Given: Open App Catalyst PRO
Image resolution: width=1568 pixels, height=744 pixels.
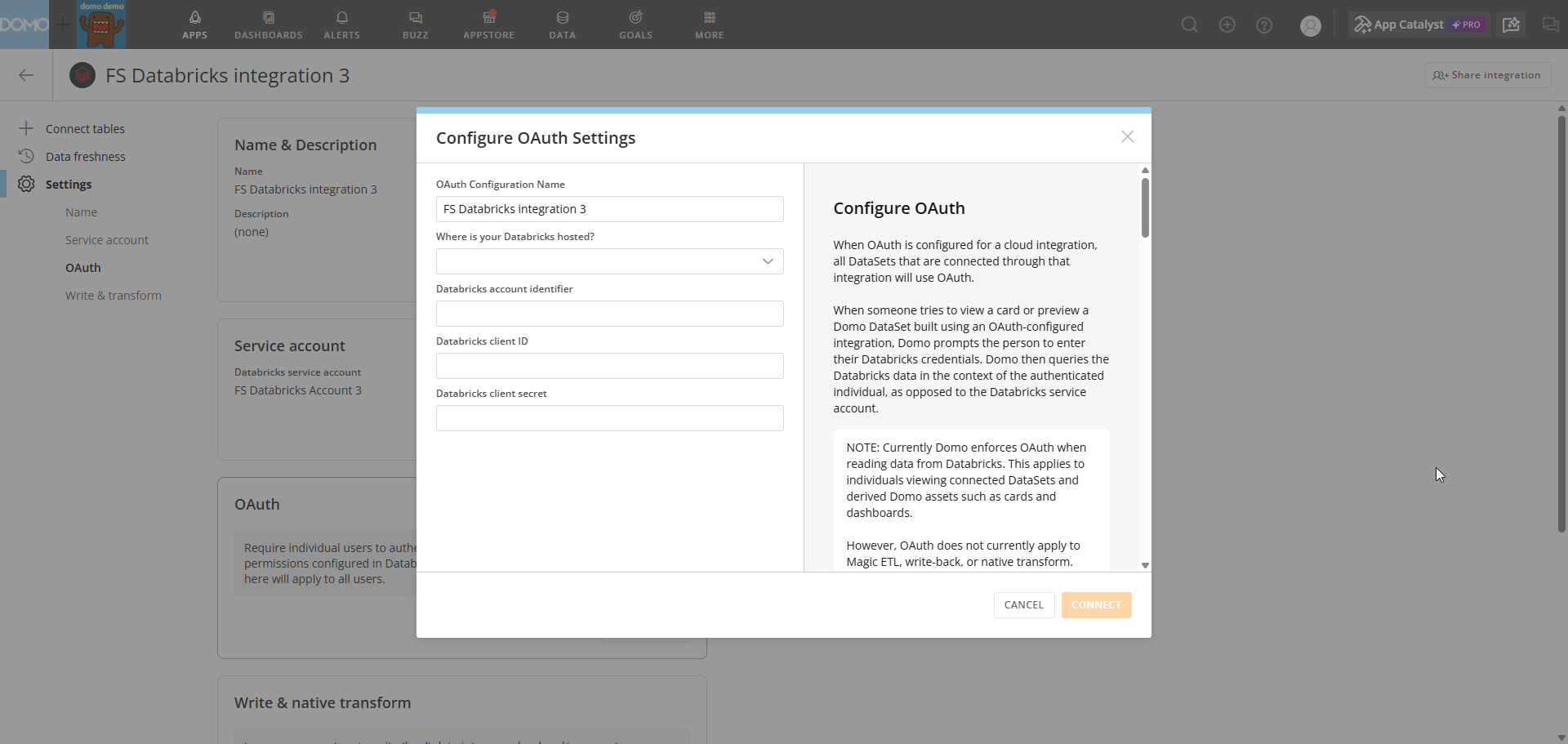Looking at the screenshot, I should click(x=1419, y=25).
